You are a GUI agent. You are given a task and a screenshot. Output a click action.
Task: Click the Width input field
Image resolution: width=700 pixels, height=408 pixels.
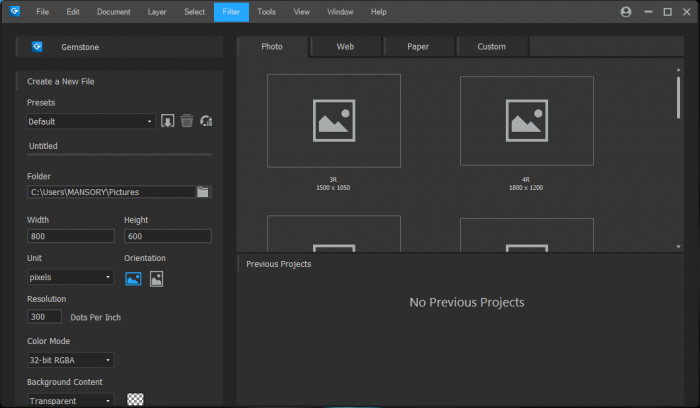click(x=71, y=237)
